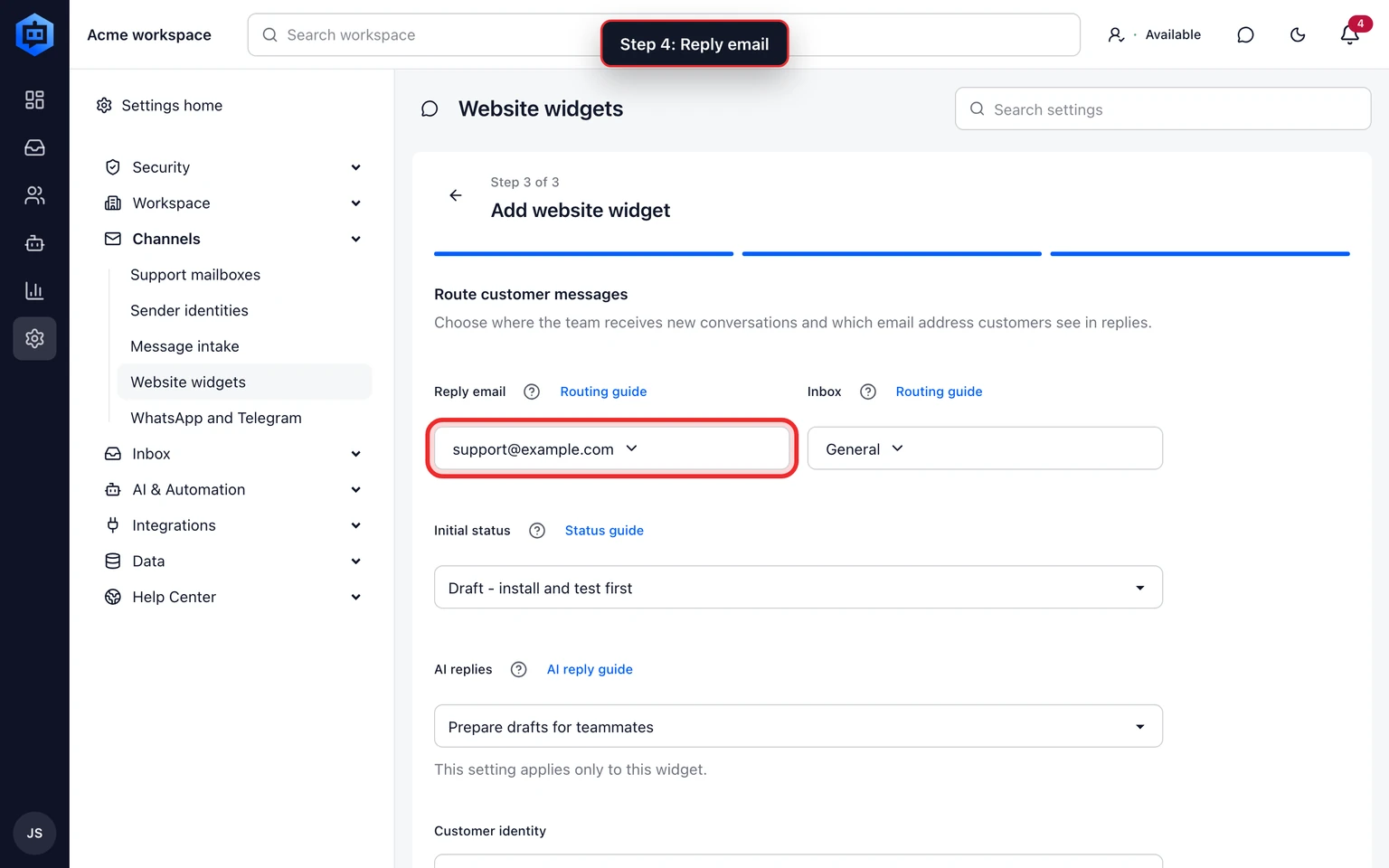The image size is (1389, 868).
Task: Click the back arrow beside Add website widget
Action: pos(456,195)
